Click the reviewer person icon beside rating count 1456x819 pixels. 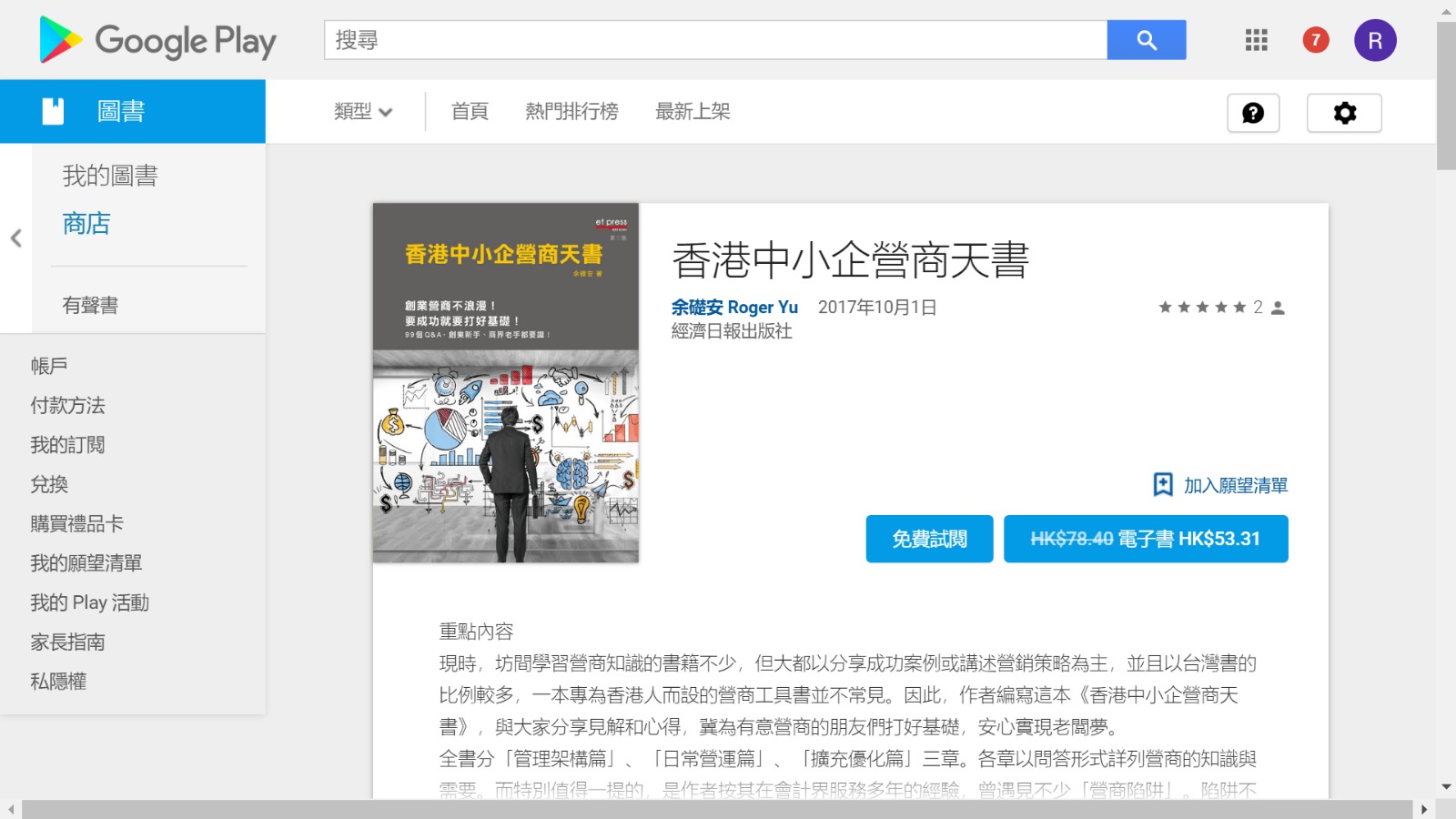pos(1278,308)
